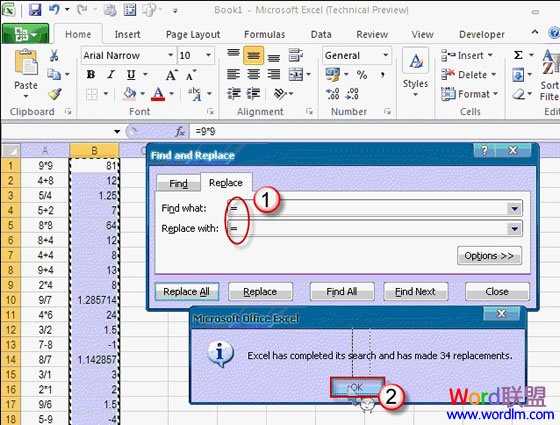Click the Increase Font Size icon
The height and width of the screenshot is (425, 560).
[x=171, y=75]
